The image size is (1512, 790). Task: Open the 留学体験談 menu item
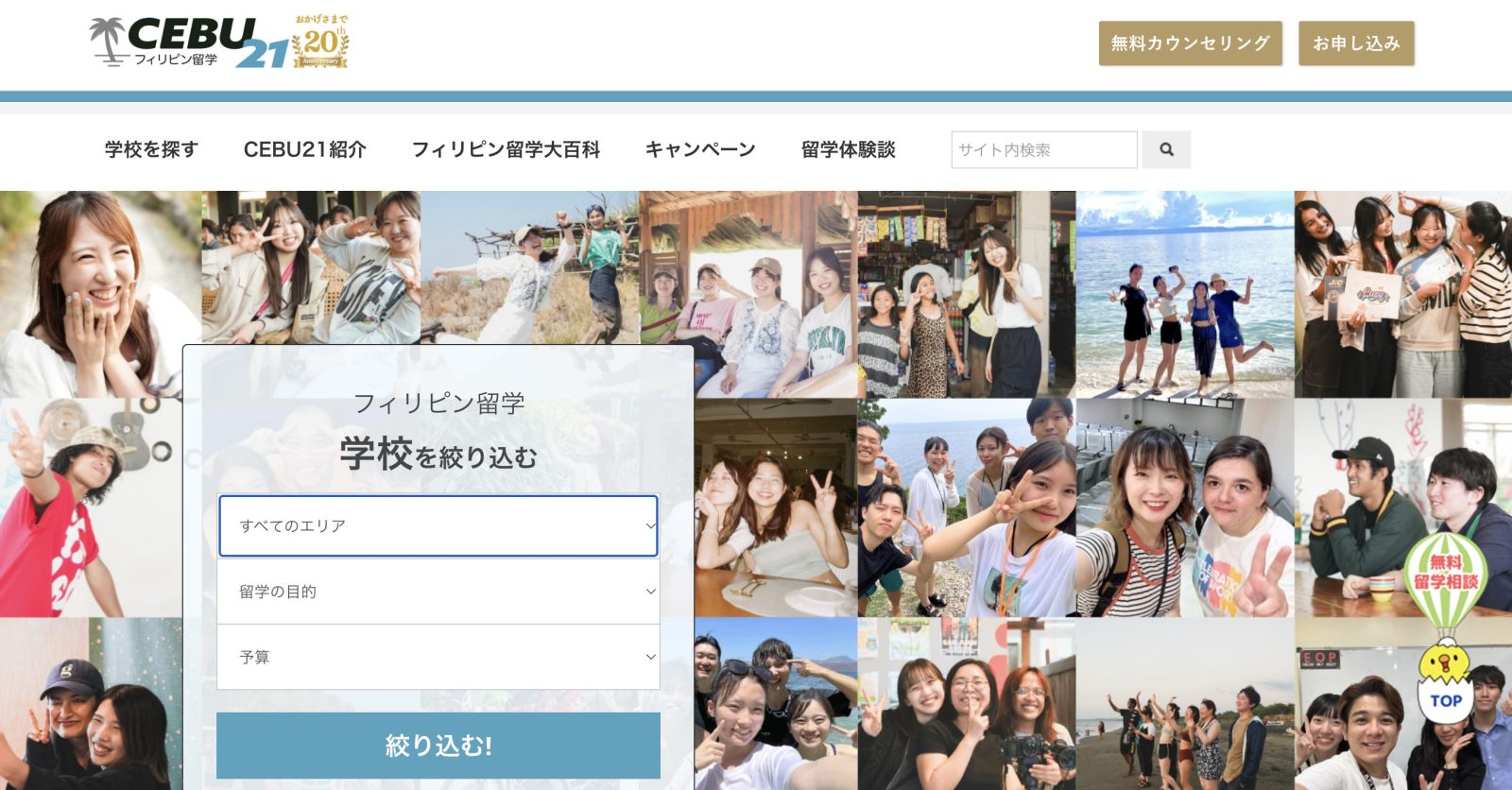pyautogui.click(x=848, y=149)
